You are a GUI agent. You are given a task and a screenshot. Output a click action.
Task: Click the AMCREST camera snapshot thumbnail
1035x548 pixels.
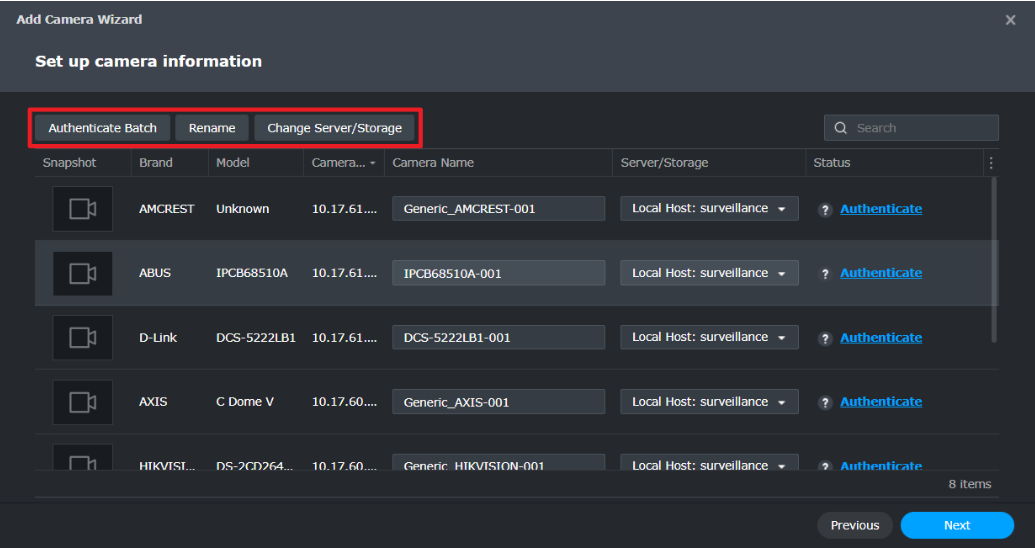click(83, 209)
